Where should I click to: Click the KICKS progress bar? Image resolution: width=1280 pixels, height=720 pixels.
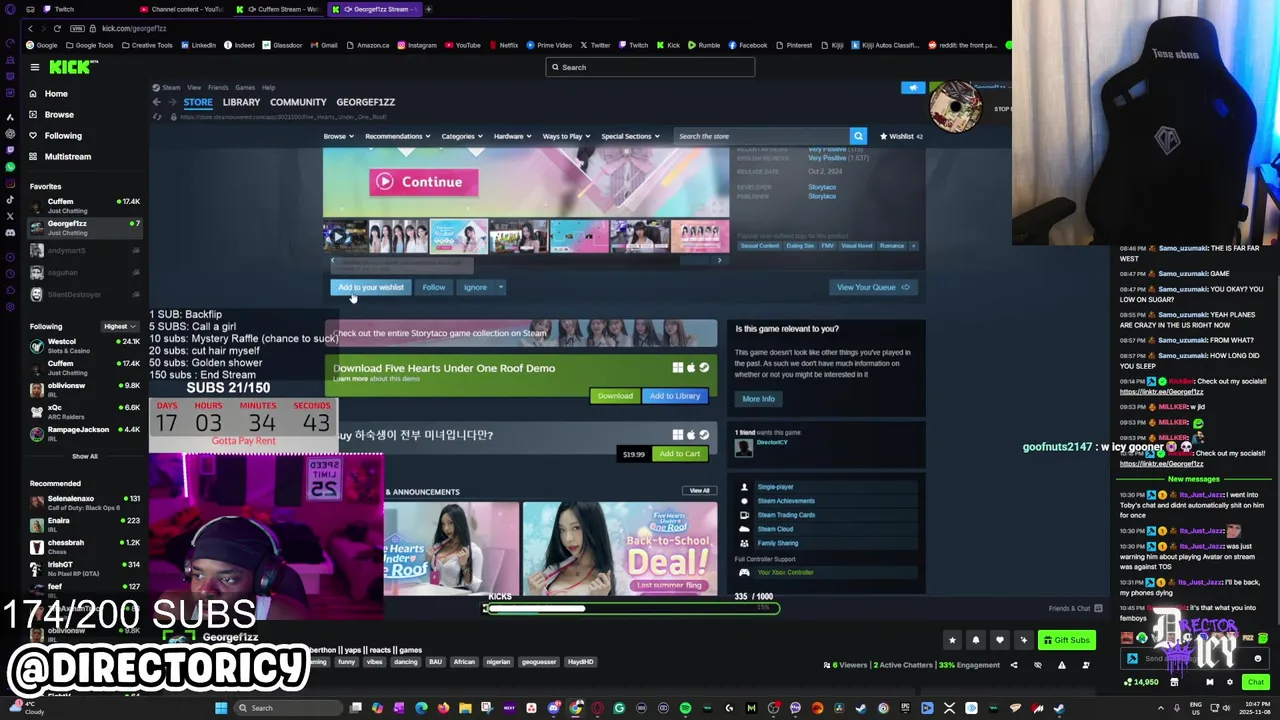coord(631,607)
